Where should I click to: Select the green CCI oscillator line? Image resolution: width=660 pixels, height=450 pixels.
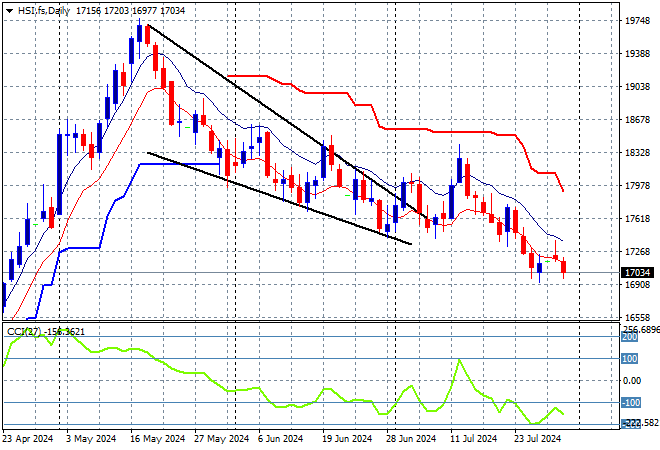(x=283, y=378)
